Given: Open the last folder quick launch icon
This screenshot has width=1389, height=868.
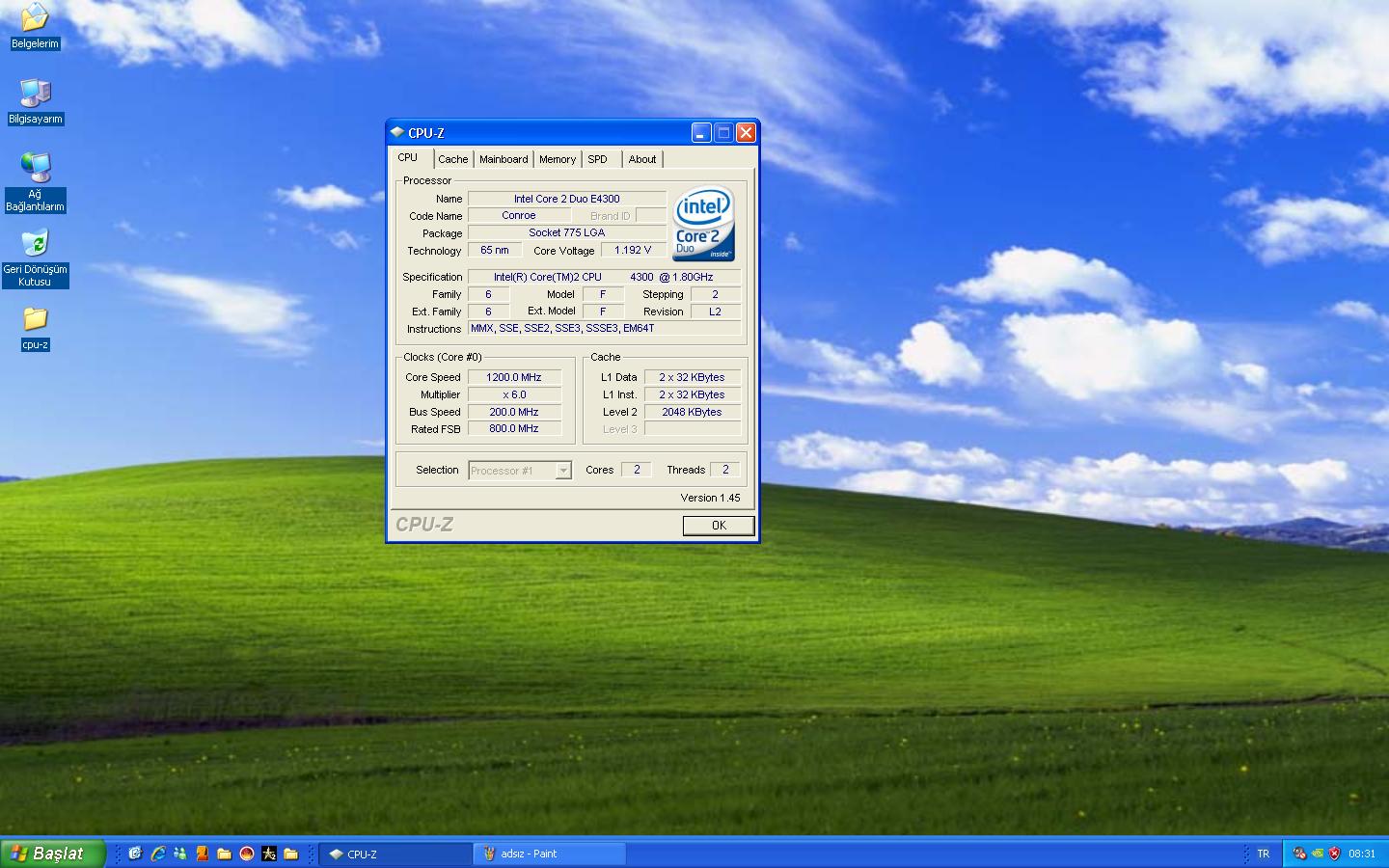Looking at the screenshot, I should (290, 854).
